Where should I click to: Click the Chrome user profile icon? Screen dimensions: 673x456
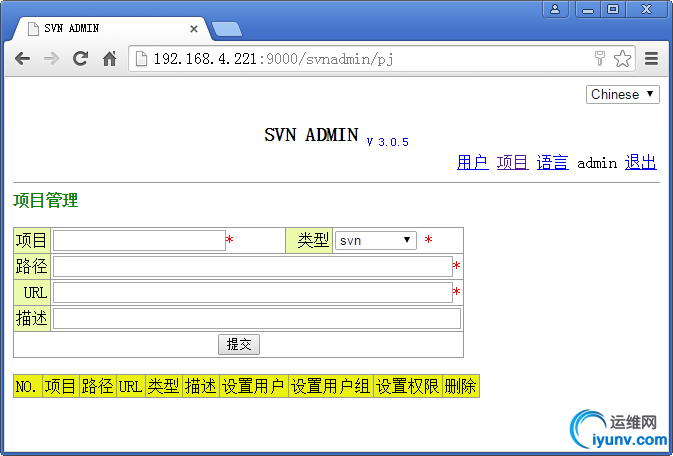(555, 9)
